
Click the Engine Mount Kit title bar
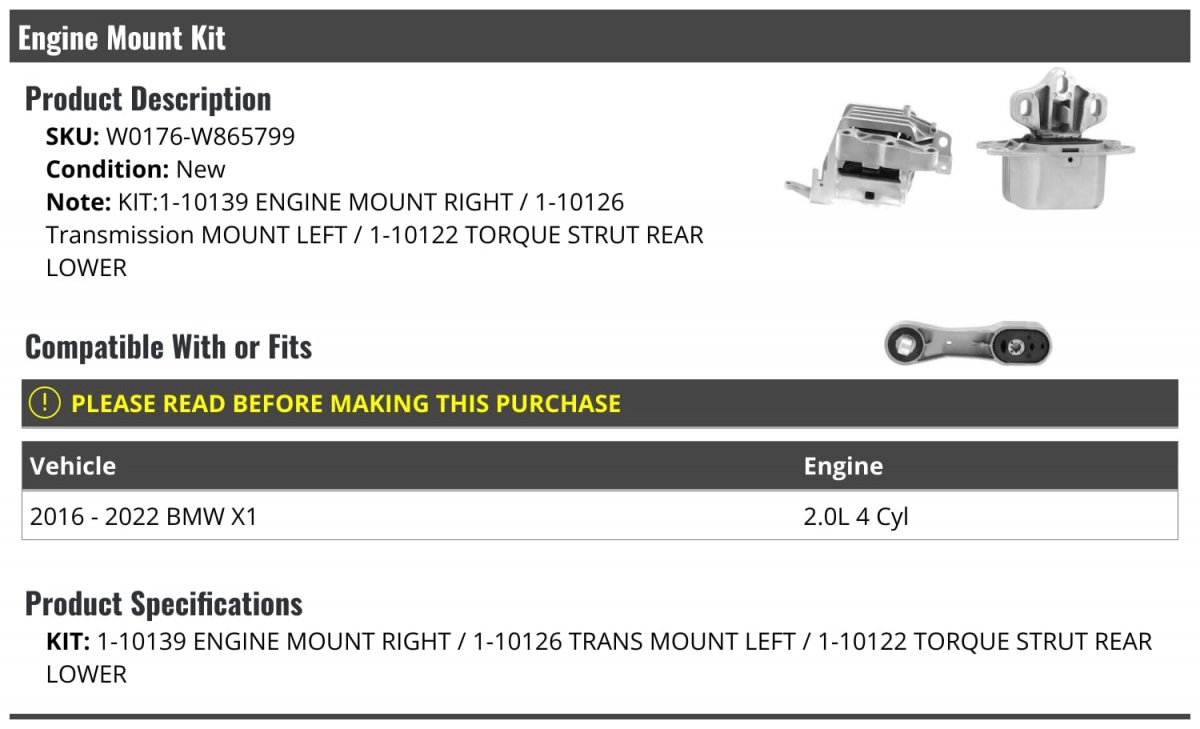600,37
